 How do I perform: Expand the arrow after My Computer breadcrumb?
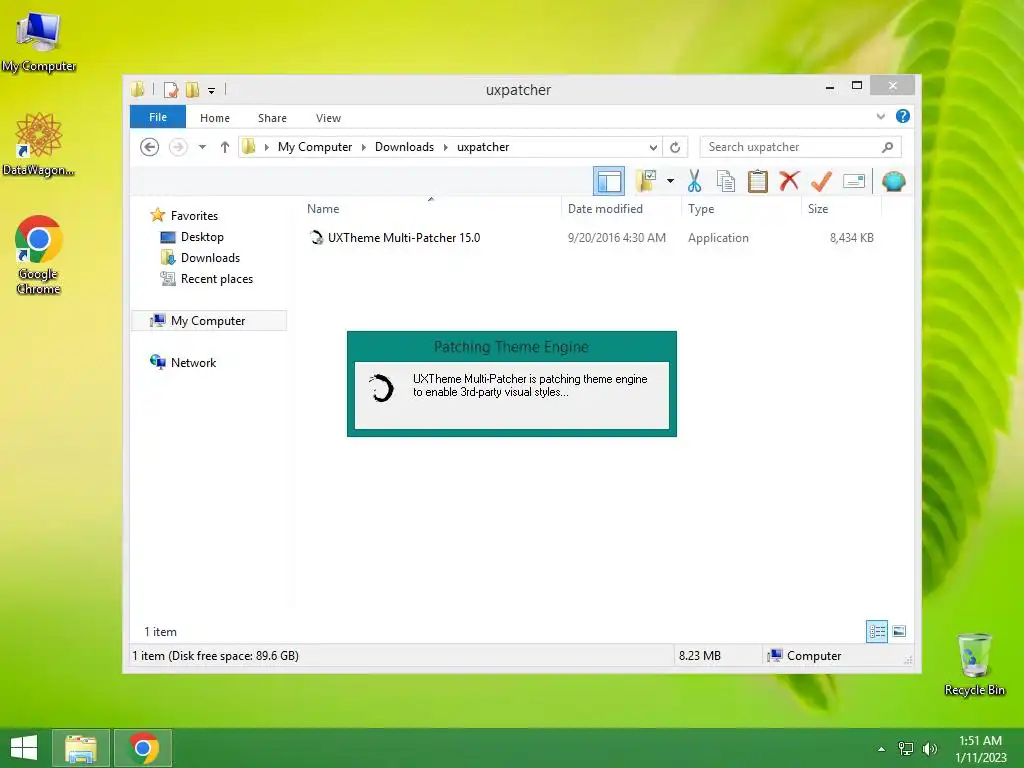tap(364, 147)
